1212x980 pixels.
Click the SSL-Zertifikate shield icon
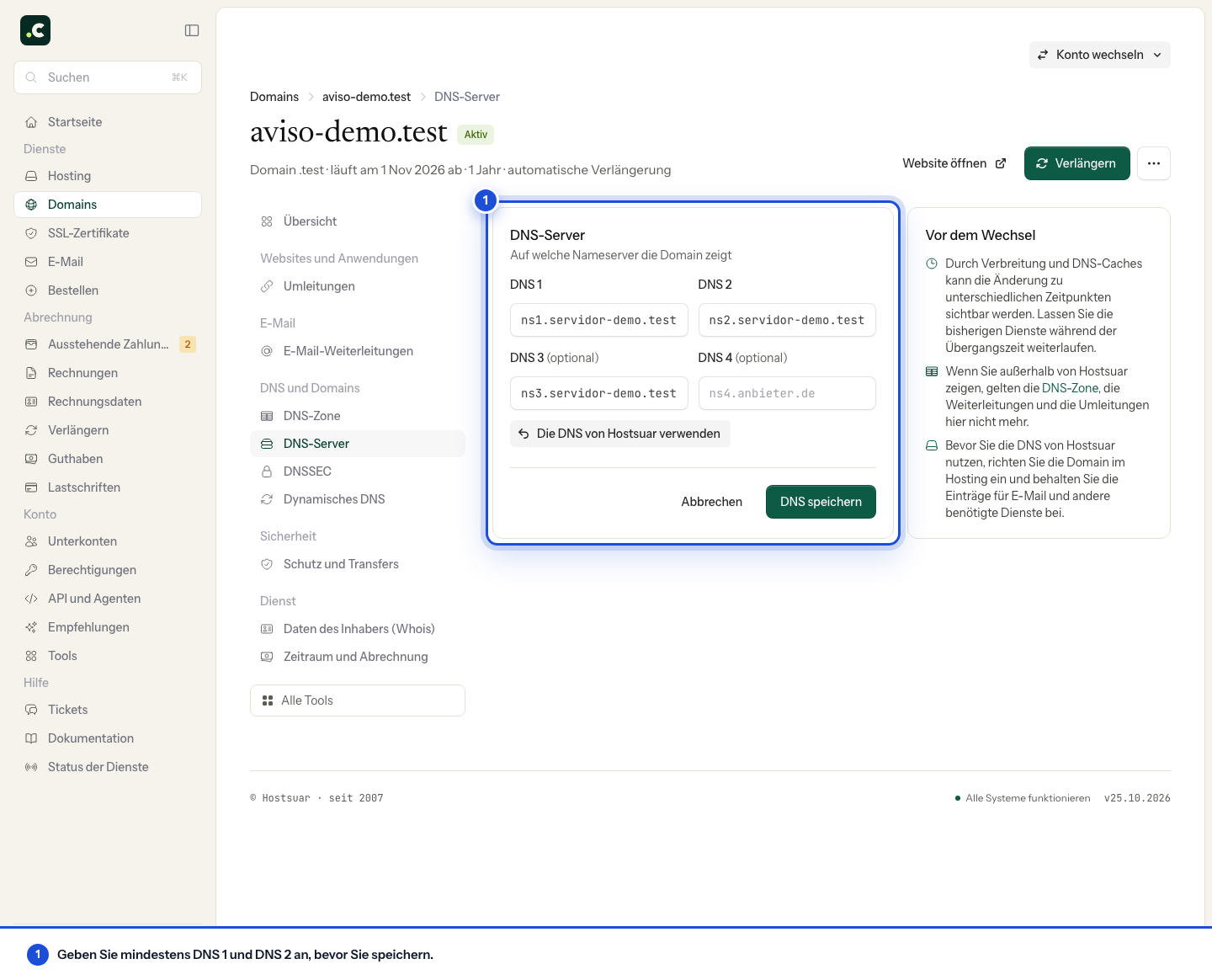pyautogui.click(x=31, y=233)
